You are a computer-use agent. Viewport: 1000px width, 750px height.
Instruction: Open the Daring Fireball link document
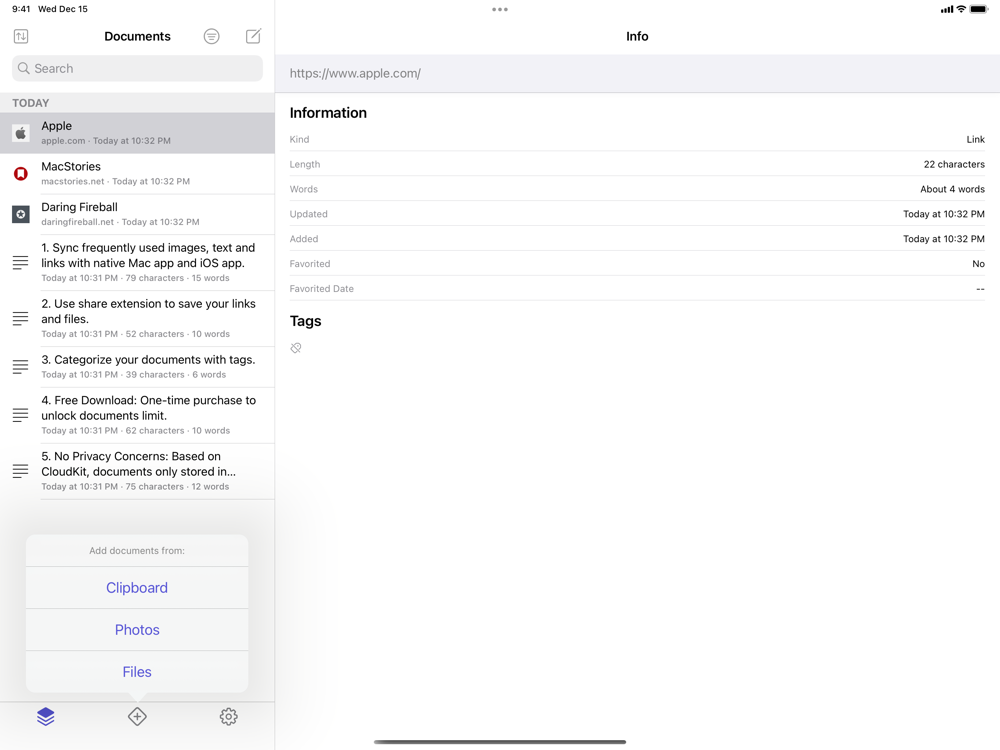[137, 214]
